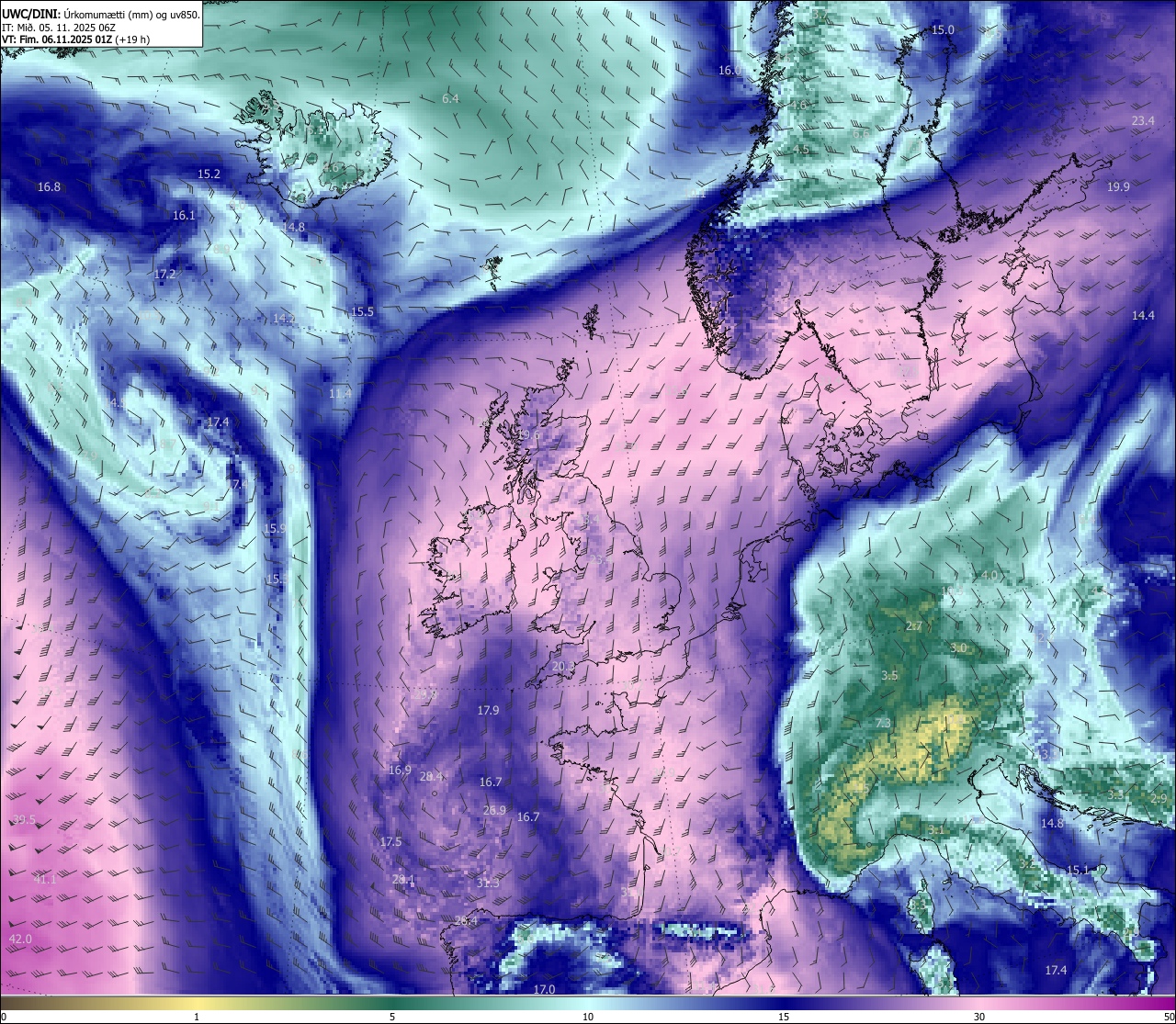Click the 42.0 value label

[20, 940]
